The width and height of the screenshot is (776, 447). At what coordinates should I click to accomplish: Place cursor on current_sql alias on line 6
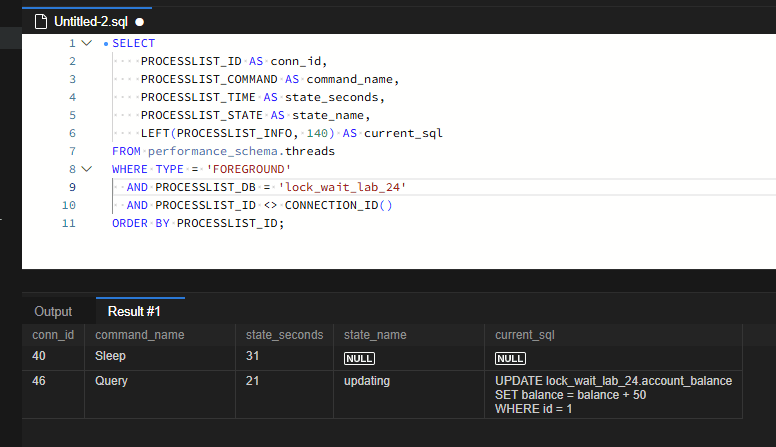[403, 133]
